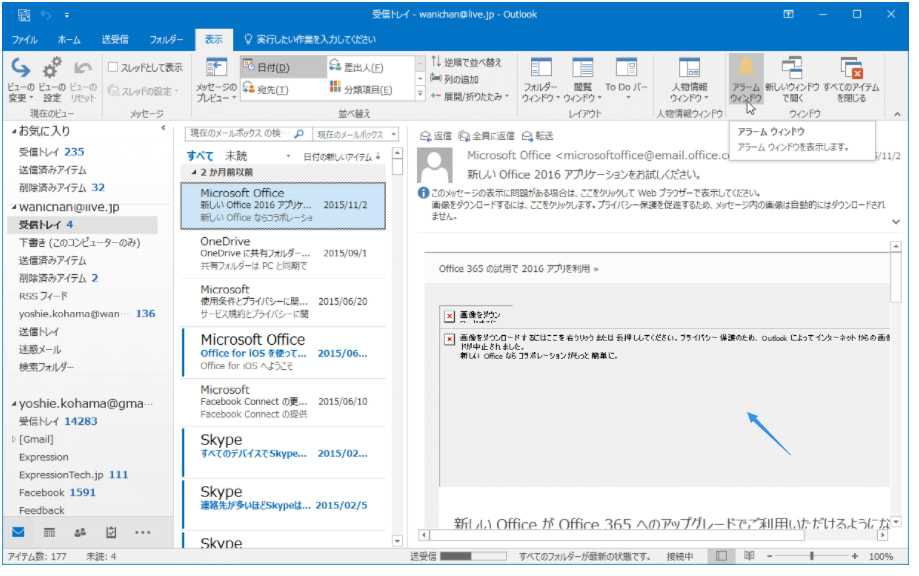The height and width of the screenshot is (576, 919).
Task: Click 新しいウィンドウで開く (Open in New Window)
Action: tap(792, 80)
